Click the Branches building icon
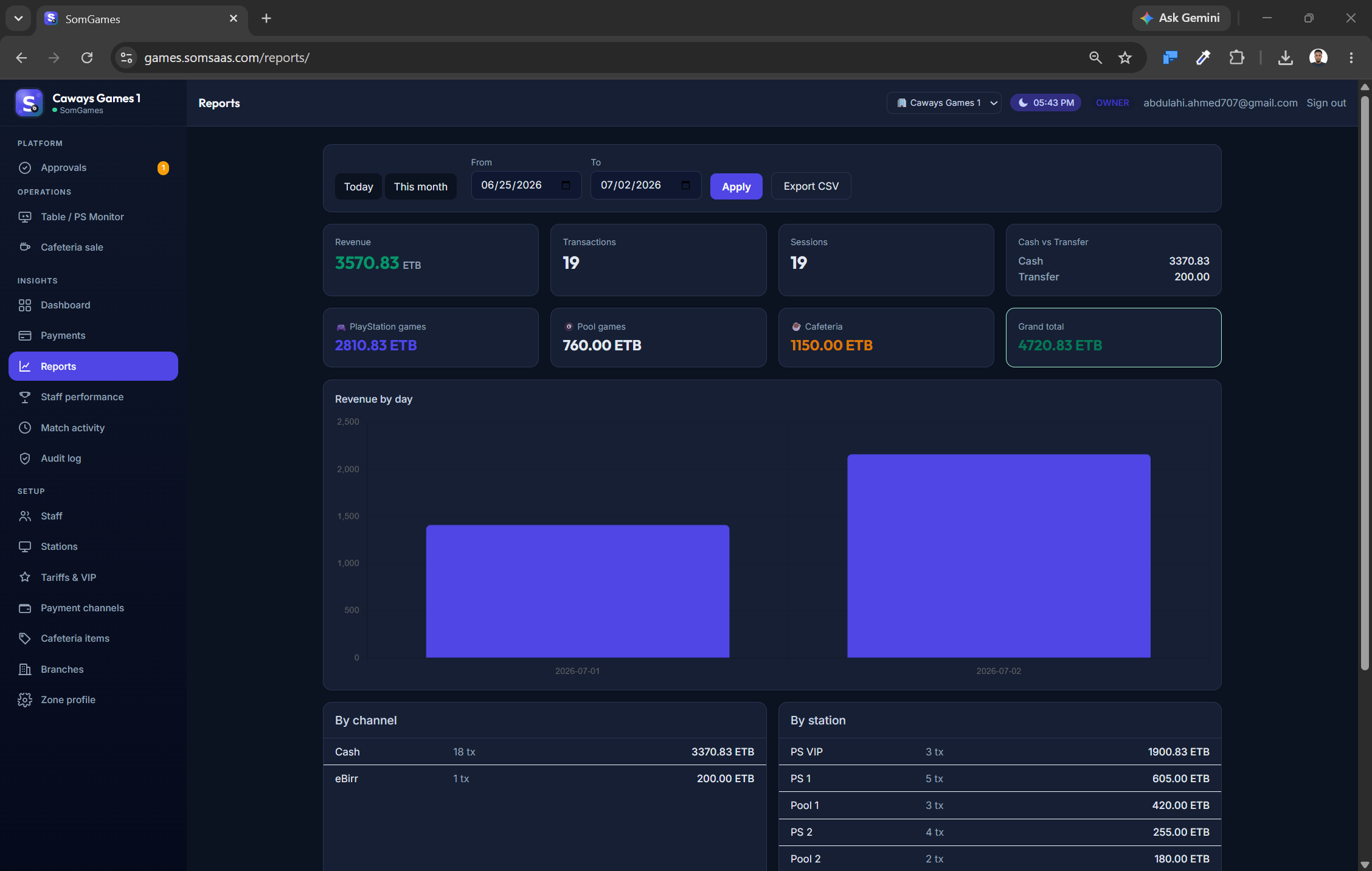The image size is (1372, 871). click(25, 670)
